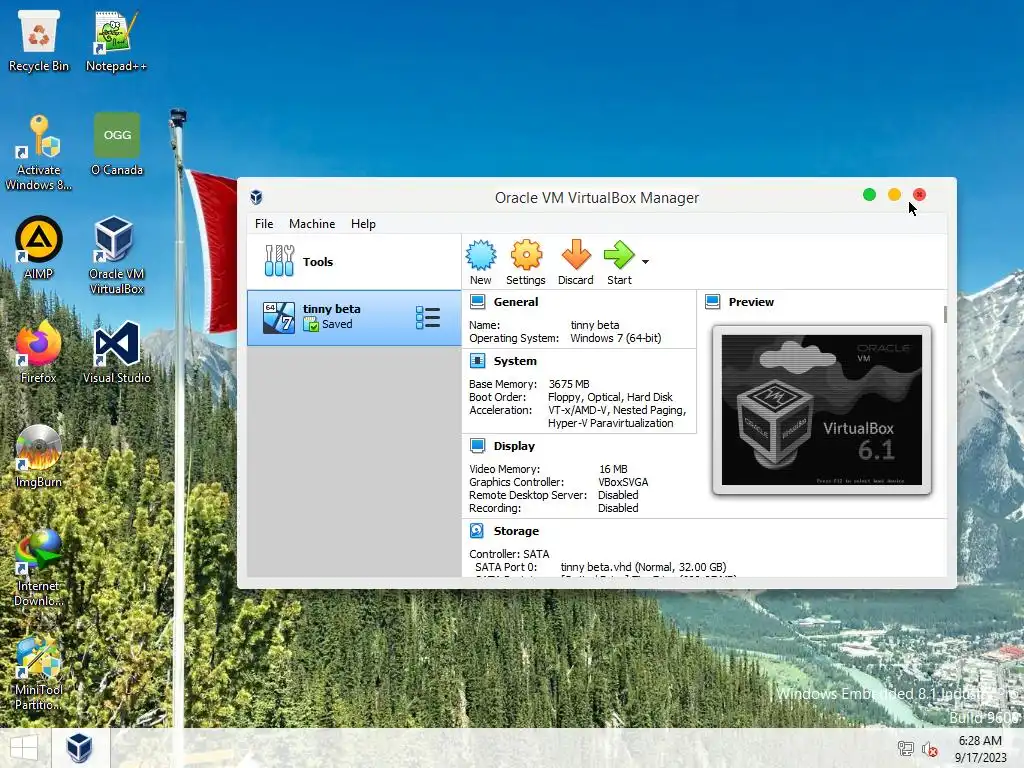
Task: Select the Visual Studio desktop shortcut
Action: point(116,352)
